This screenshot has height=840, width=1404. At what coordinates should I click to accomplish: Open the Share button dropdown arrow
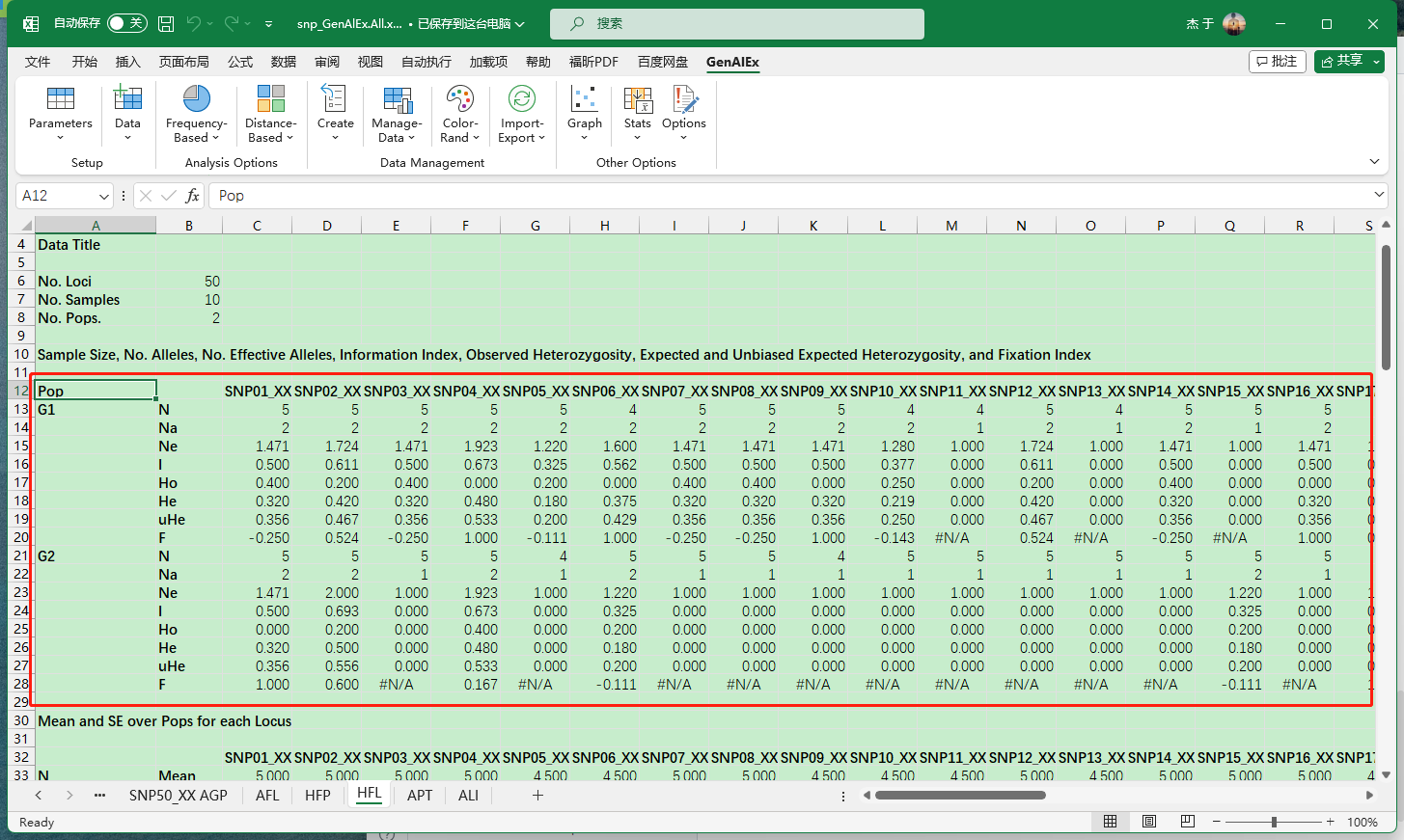[x=1377, y=61]
